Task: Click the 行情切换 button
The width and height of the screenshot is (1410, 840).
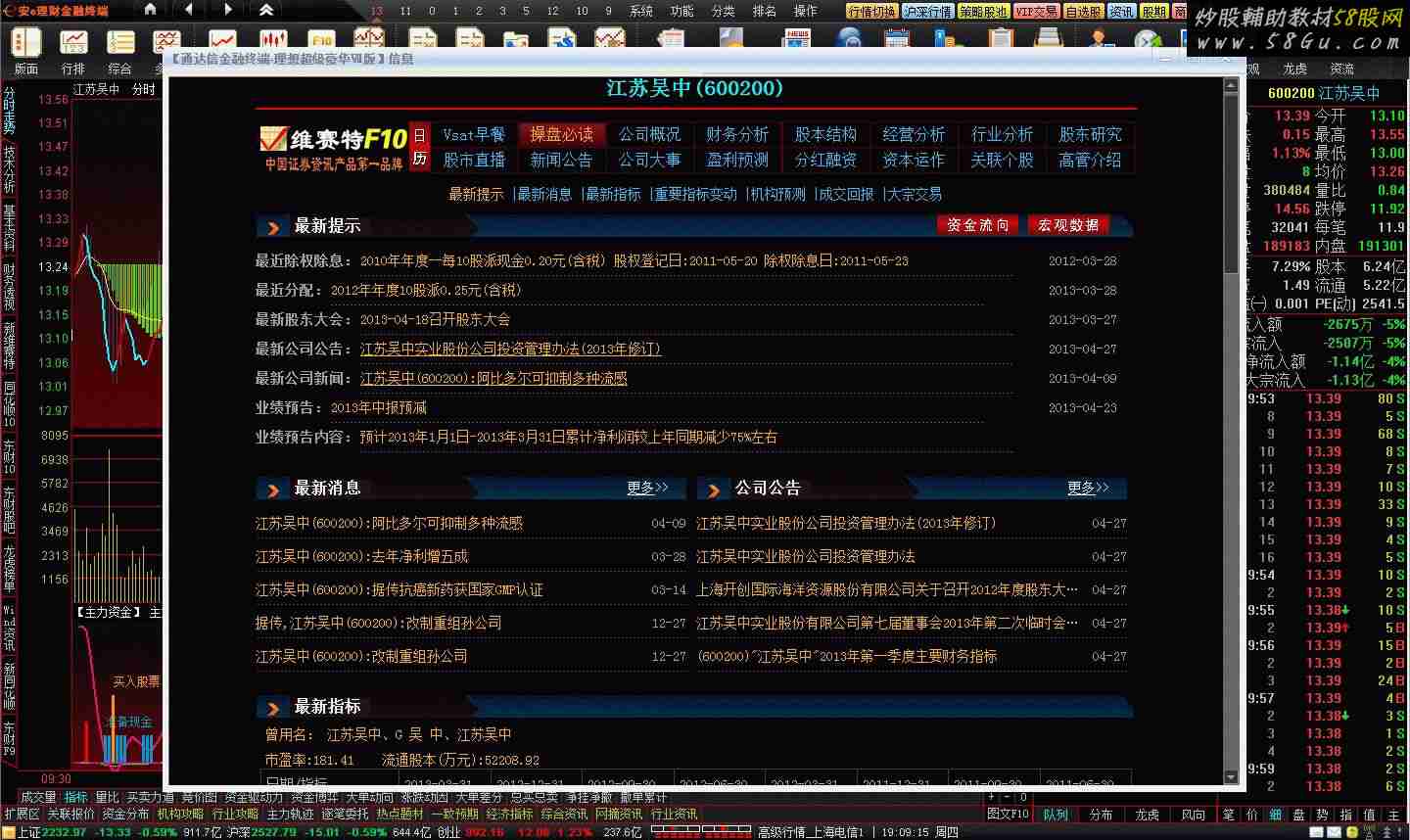Action: click(x=872, y=12)
